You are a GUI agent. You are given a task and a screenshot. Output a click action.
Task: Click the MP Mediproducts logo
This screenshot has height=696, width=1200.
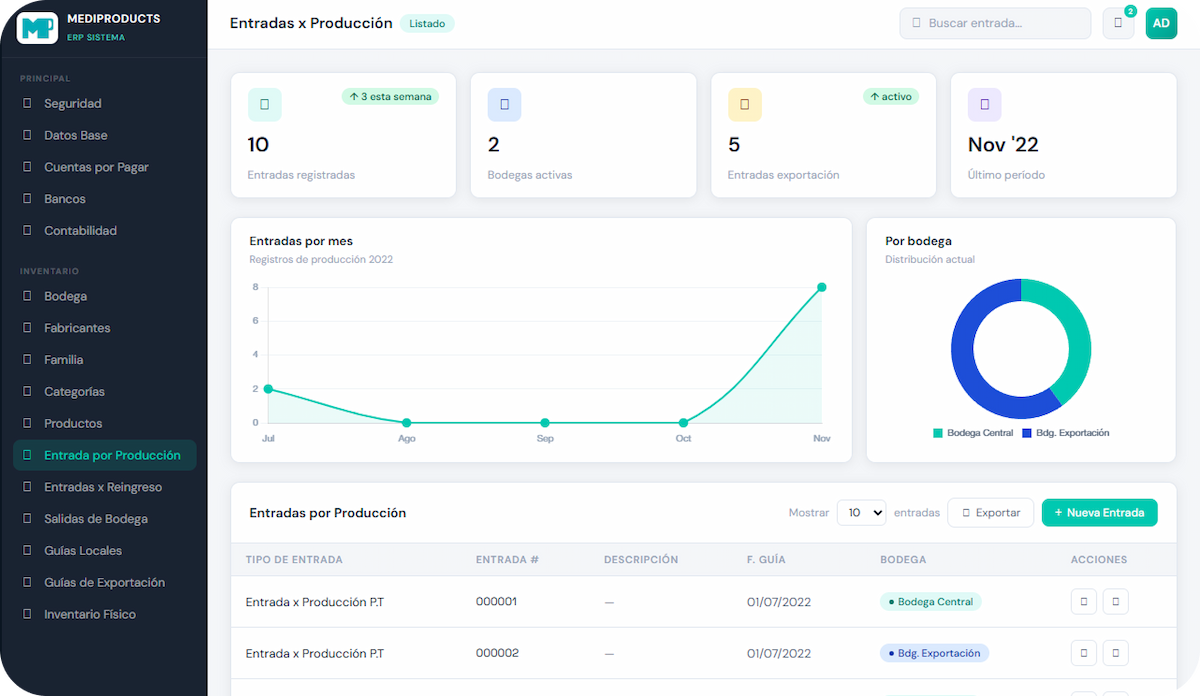[38, 27]
